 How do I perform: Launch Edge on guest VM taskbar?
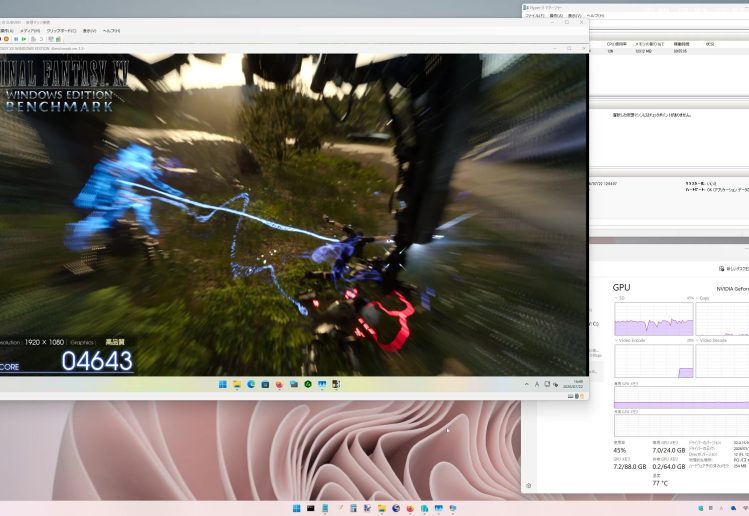[251, 384]
